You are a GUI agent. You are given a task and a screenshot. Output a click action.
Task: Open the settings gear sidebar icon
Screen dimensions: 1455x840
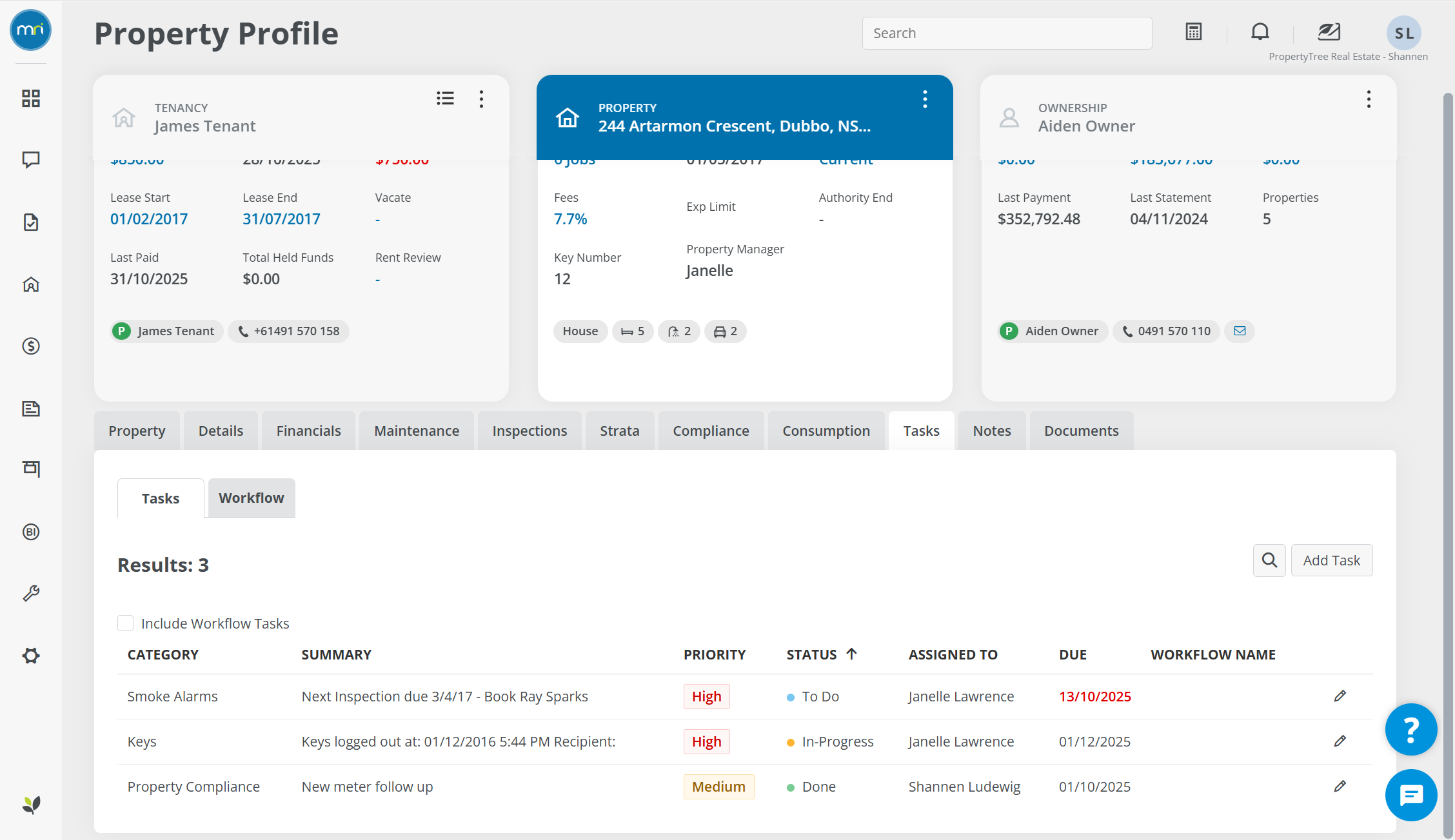[x=31, y=656]
